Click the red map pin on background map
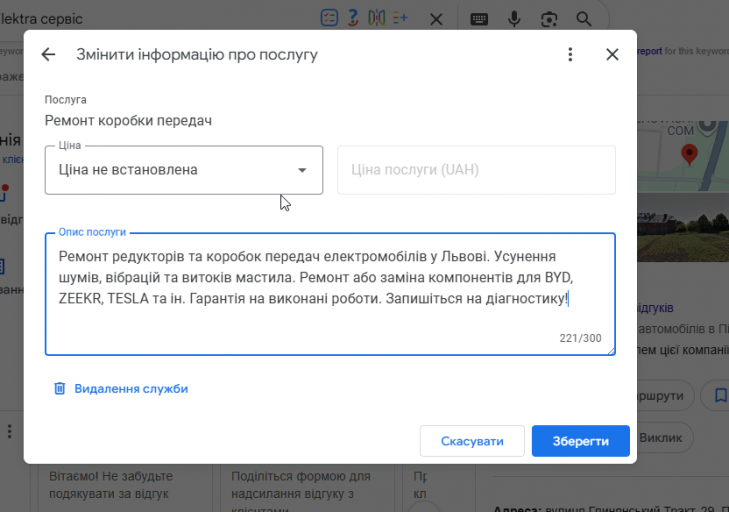 click(689, 154)
